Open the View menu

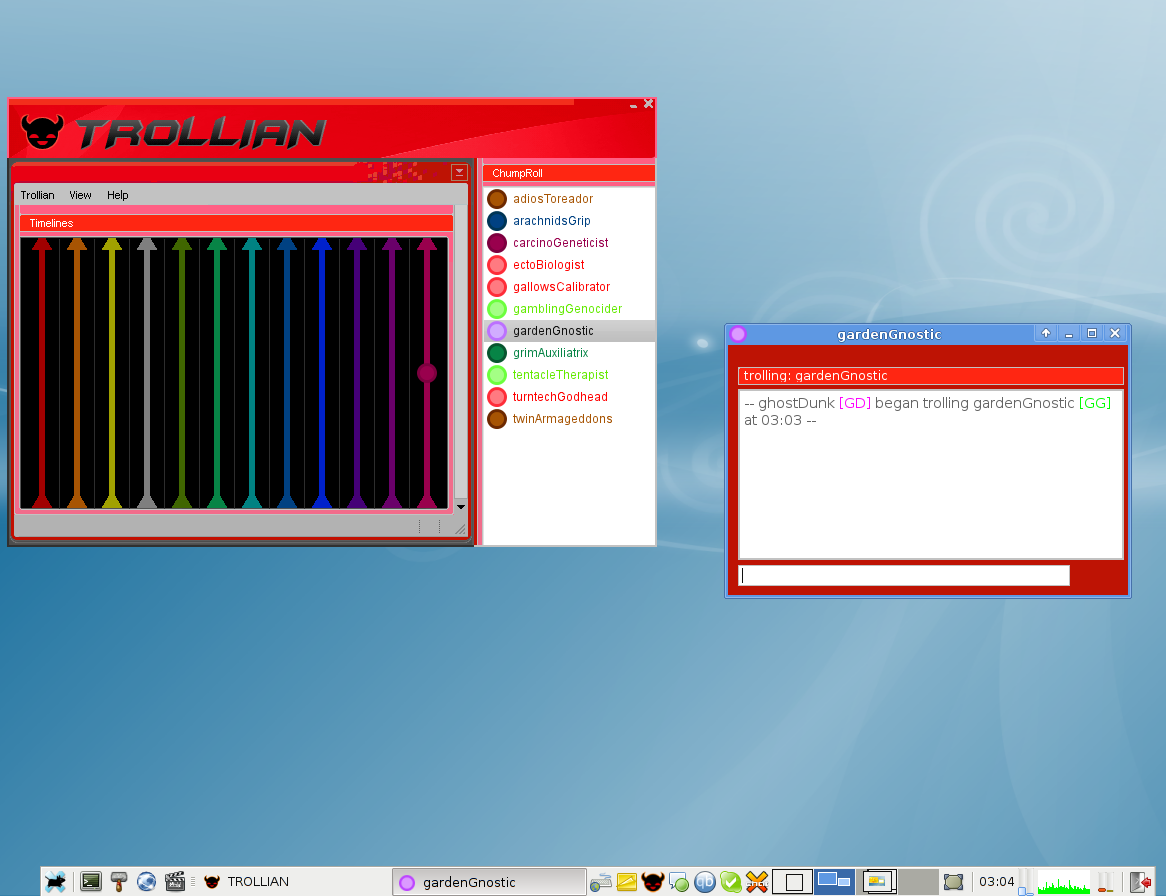tap(80, 195)
